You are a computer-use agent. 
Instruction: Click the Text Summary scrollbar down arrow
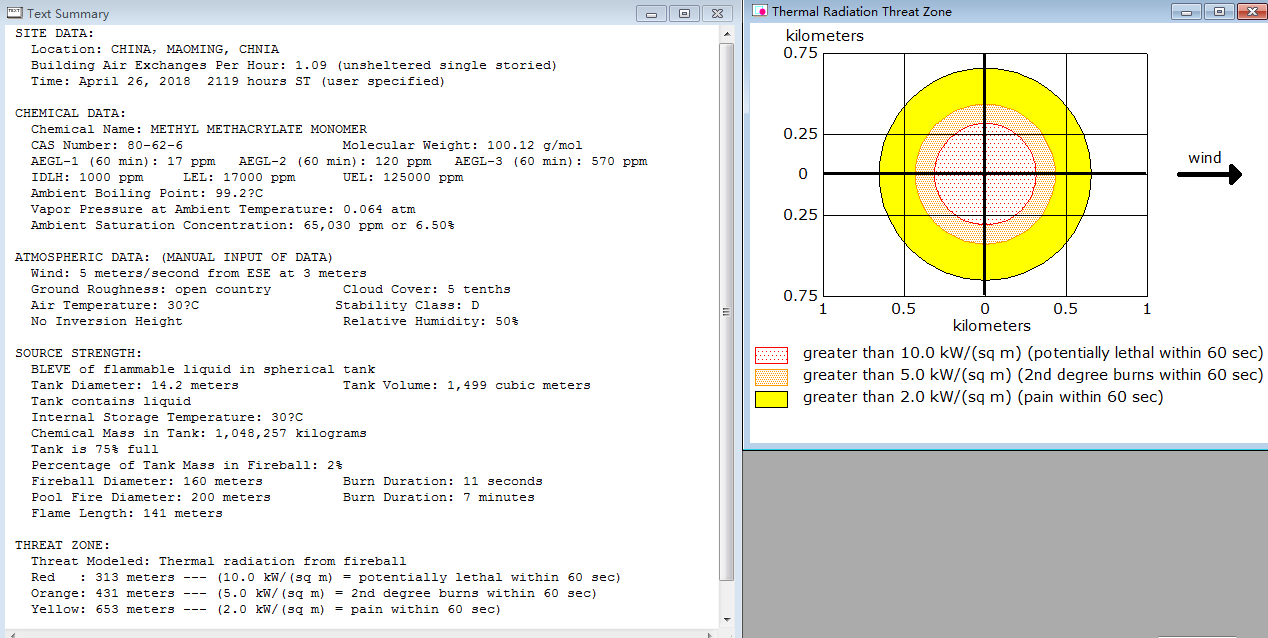click(727, 621)
